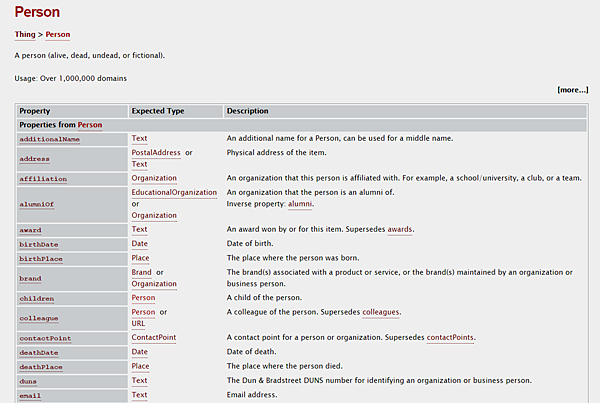Open the additionalName property link
The width and height of the screenshot is (600, 403).
[x=50, y=139]
